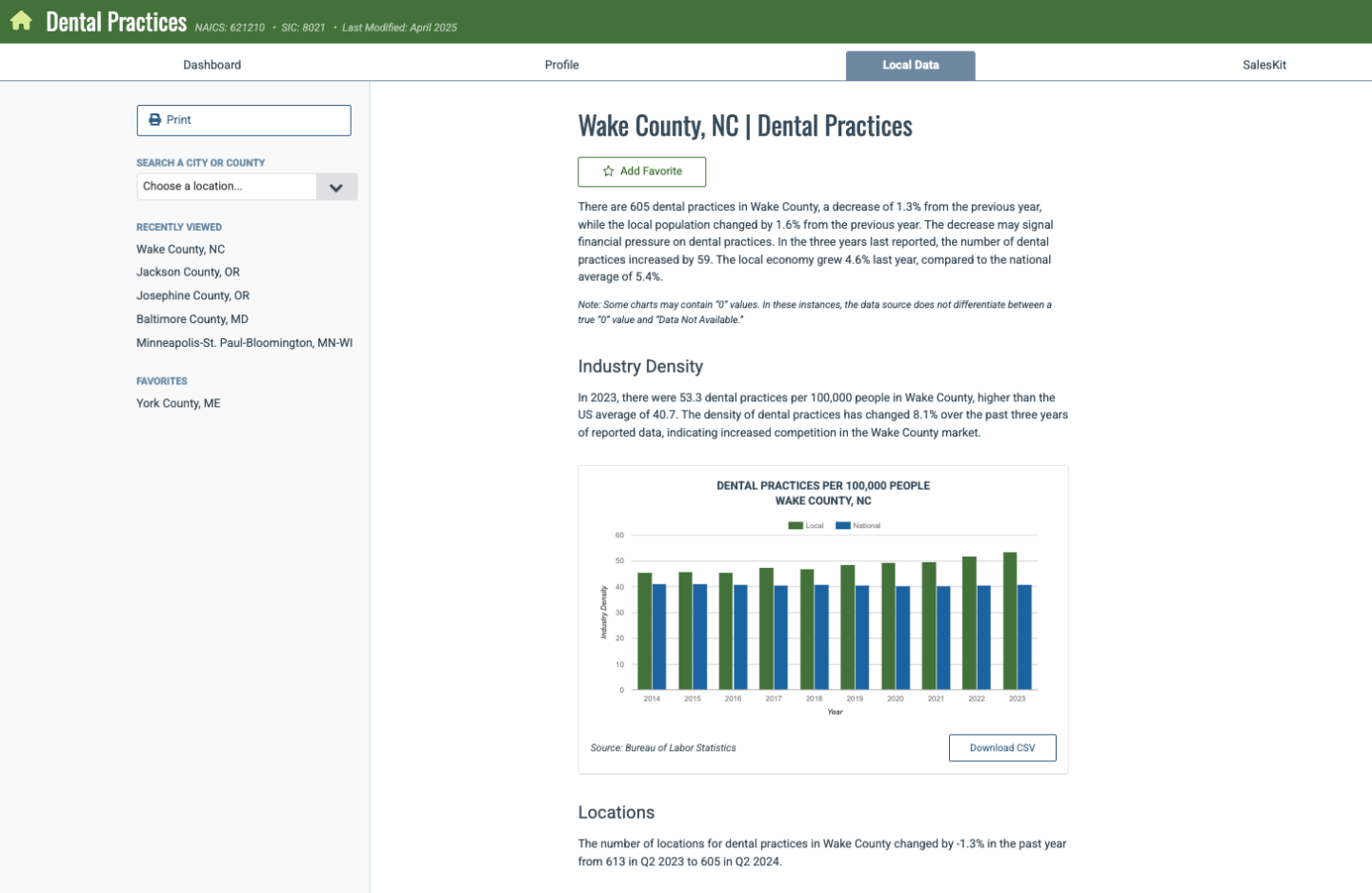View Baltimore County, MD local data
This screenshot has width=1372, height=893.
pos(192,319)
